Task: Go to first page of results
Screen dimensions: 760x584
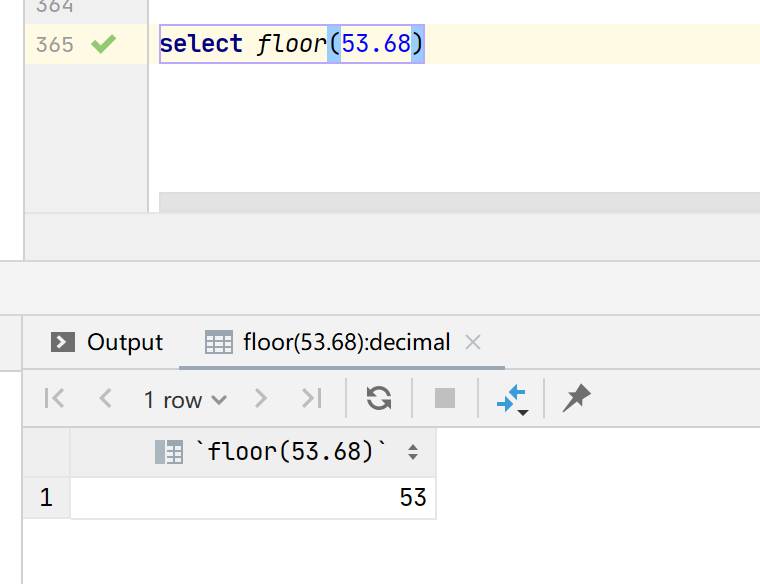Action: click(x=54, y=398)
